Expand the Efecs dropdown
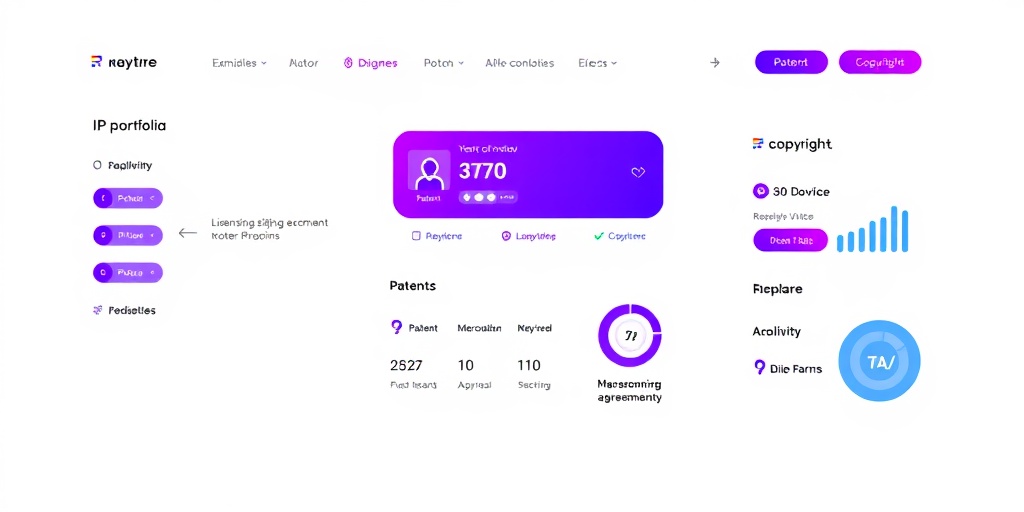1024x512 pixels. tap(597, 63)
